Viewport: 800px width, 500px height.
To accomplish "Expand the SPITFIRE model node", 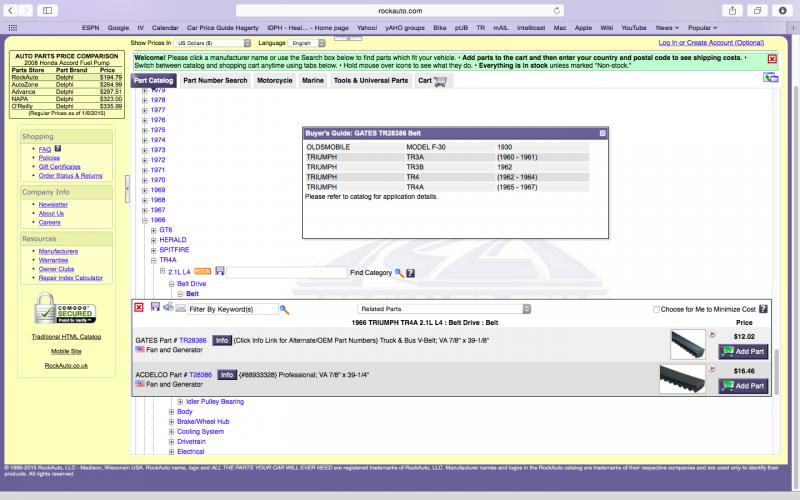I will (154, 250).
